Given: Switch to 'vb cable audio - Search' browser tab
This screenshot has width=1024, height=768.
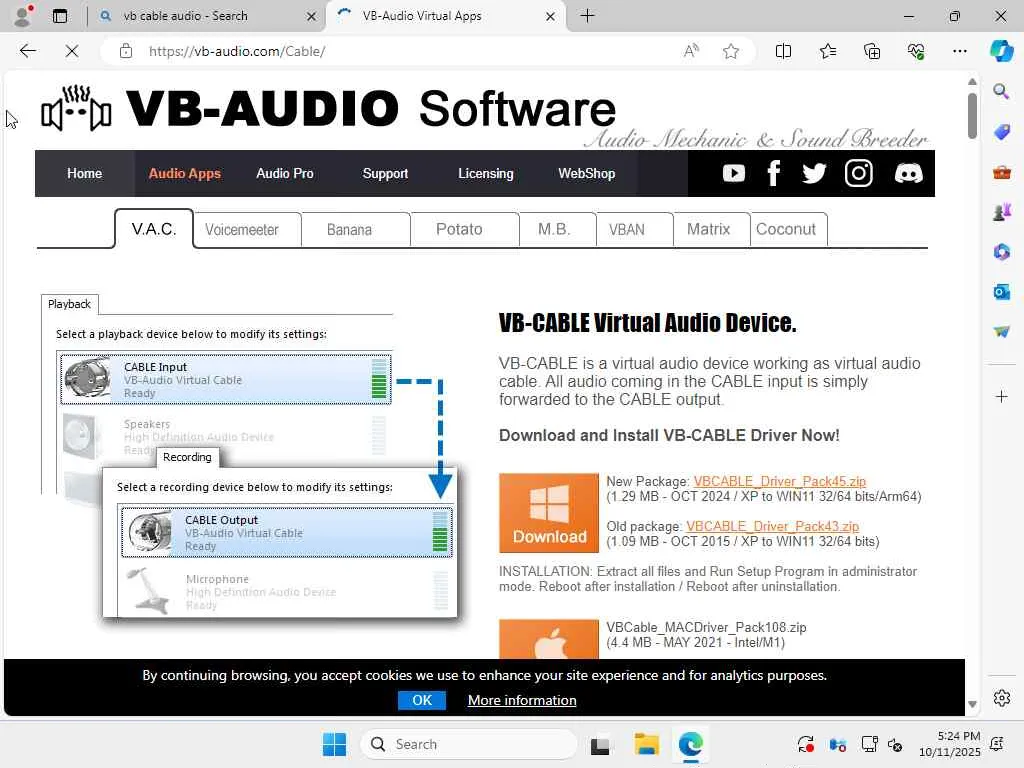Looking at the screenshot, I should pyautogui.click(x=202, y=16).
